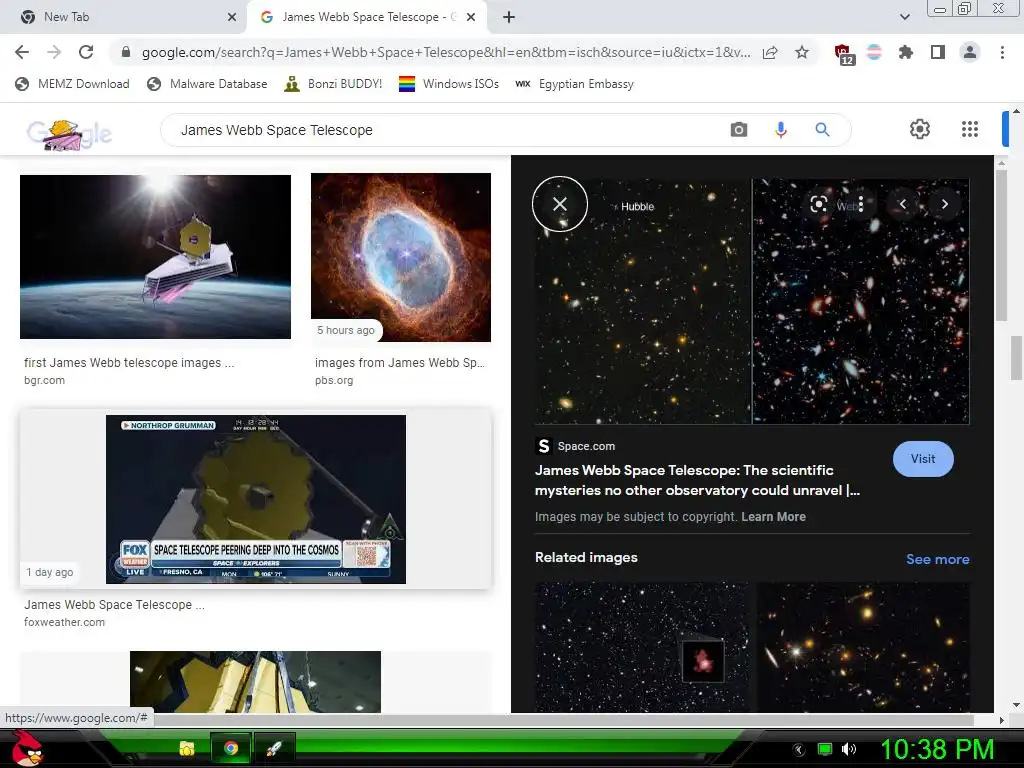Click the lock icon in address bar
1024x768 pixels.
126,52
